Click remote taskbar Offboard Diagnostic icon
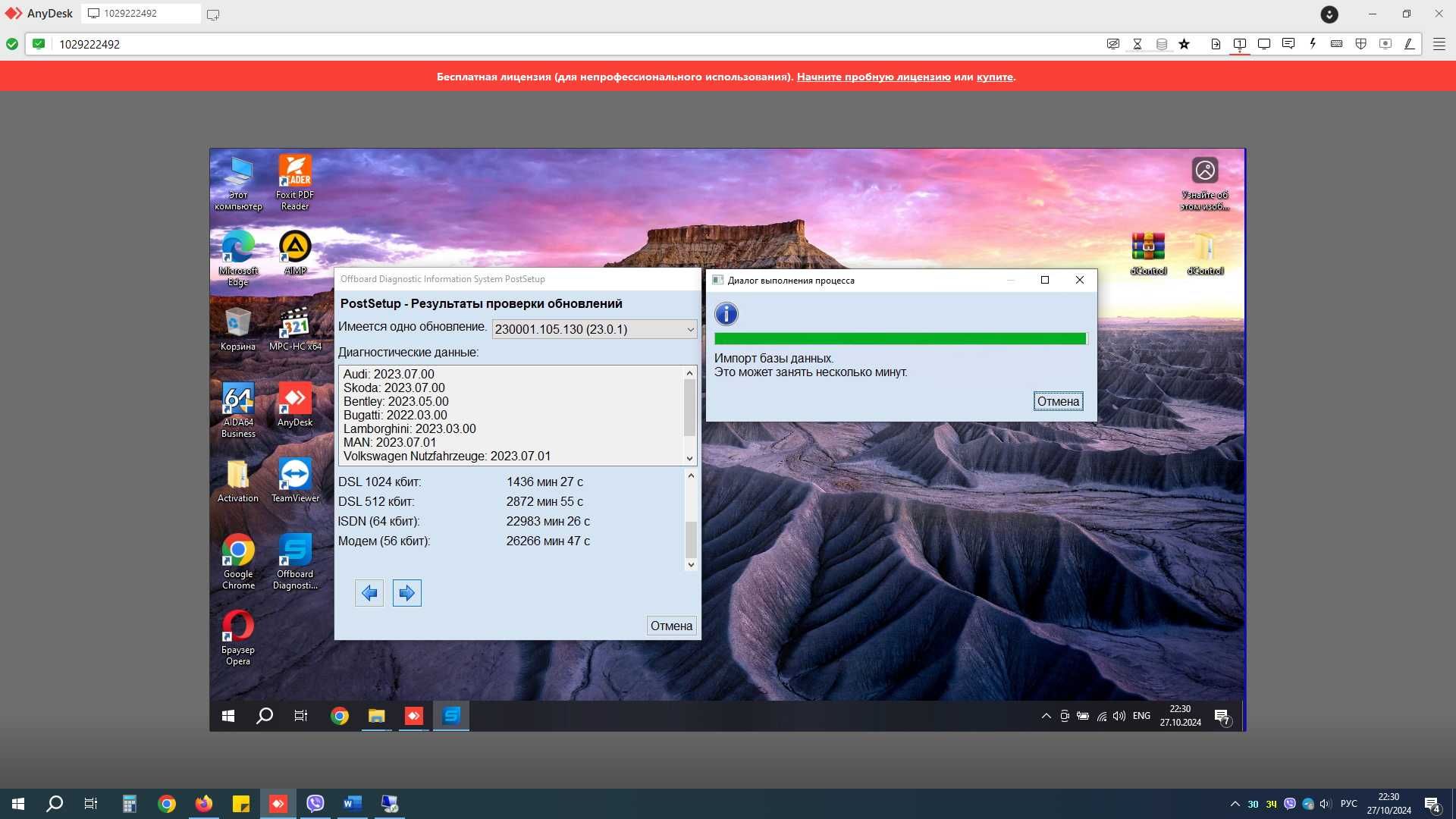Viewport: 1456px width, 819px height. pos(451,716)
